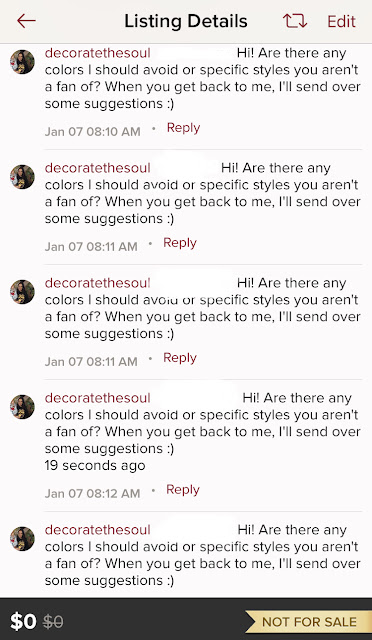Open decoratethesoul avatar on last comment
The image size is (372, 640).
tap(22, 539)
